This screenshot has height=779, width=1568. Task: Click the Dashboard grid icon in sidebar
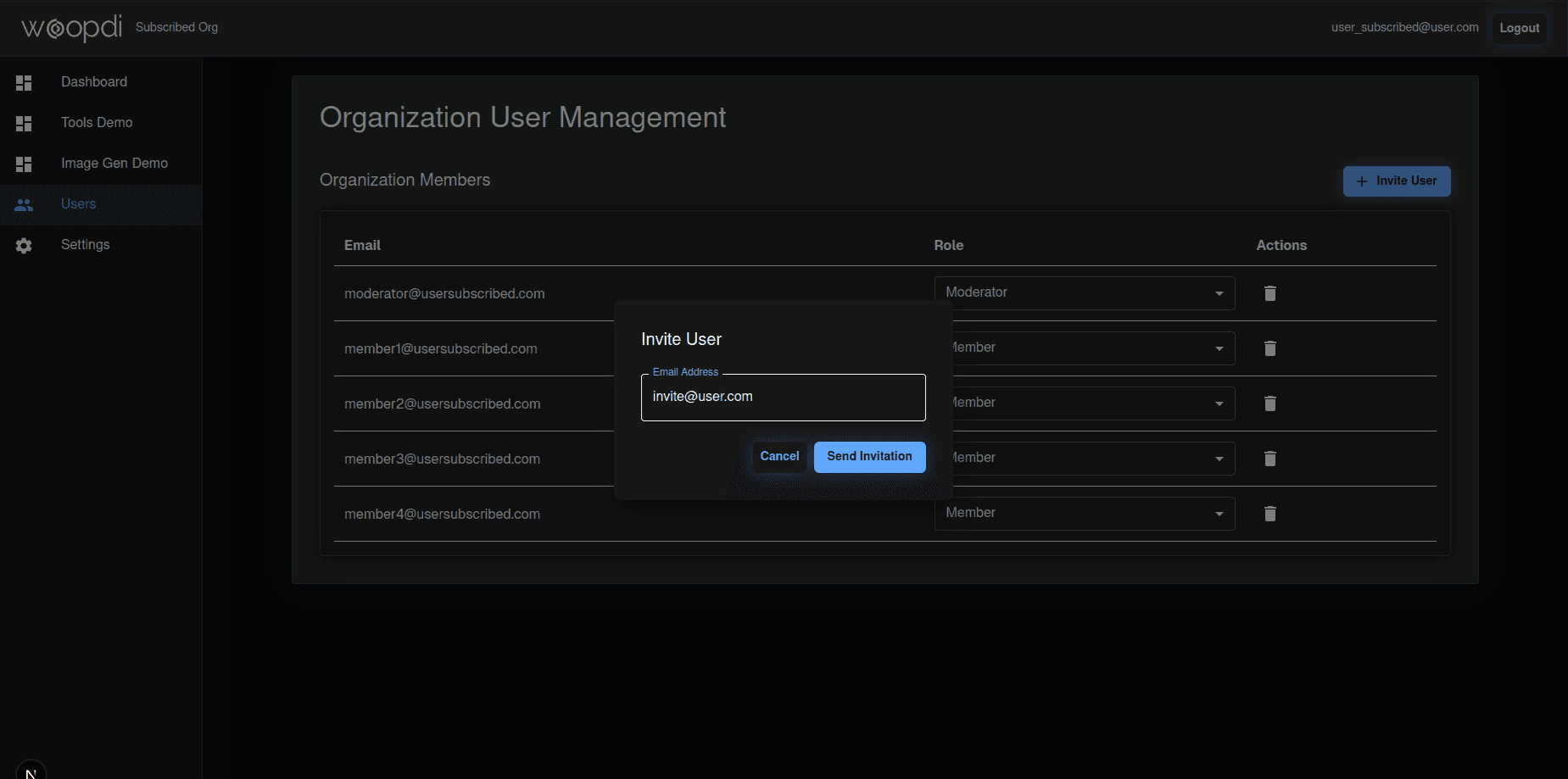click(x=24, y=82)
